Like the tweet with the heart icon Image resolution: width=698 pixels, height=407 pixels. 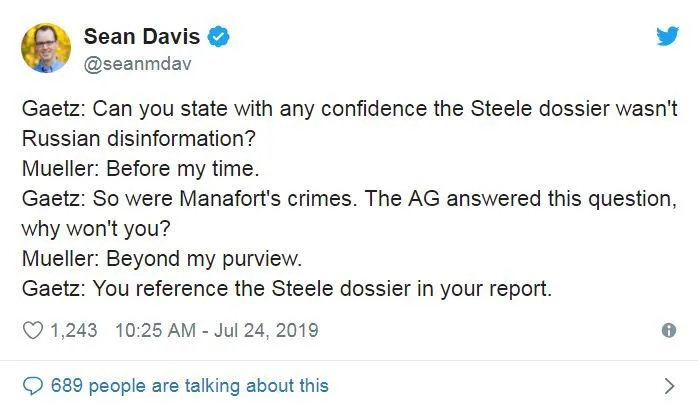coord(33,329)
